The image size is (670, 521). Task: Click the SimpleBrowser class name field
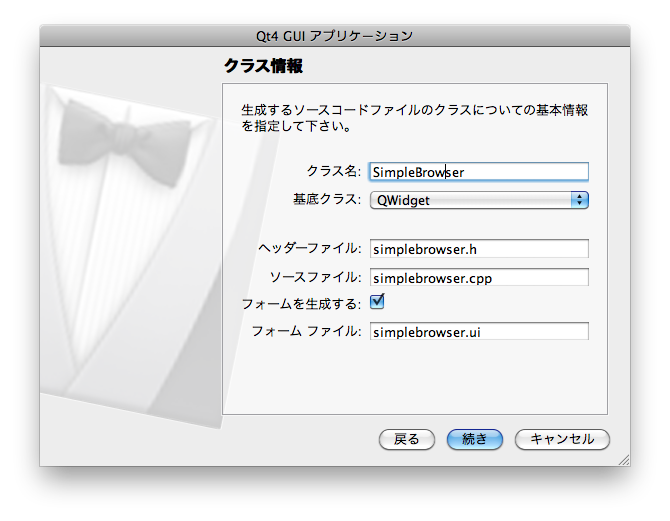tap(478, 172)
